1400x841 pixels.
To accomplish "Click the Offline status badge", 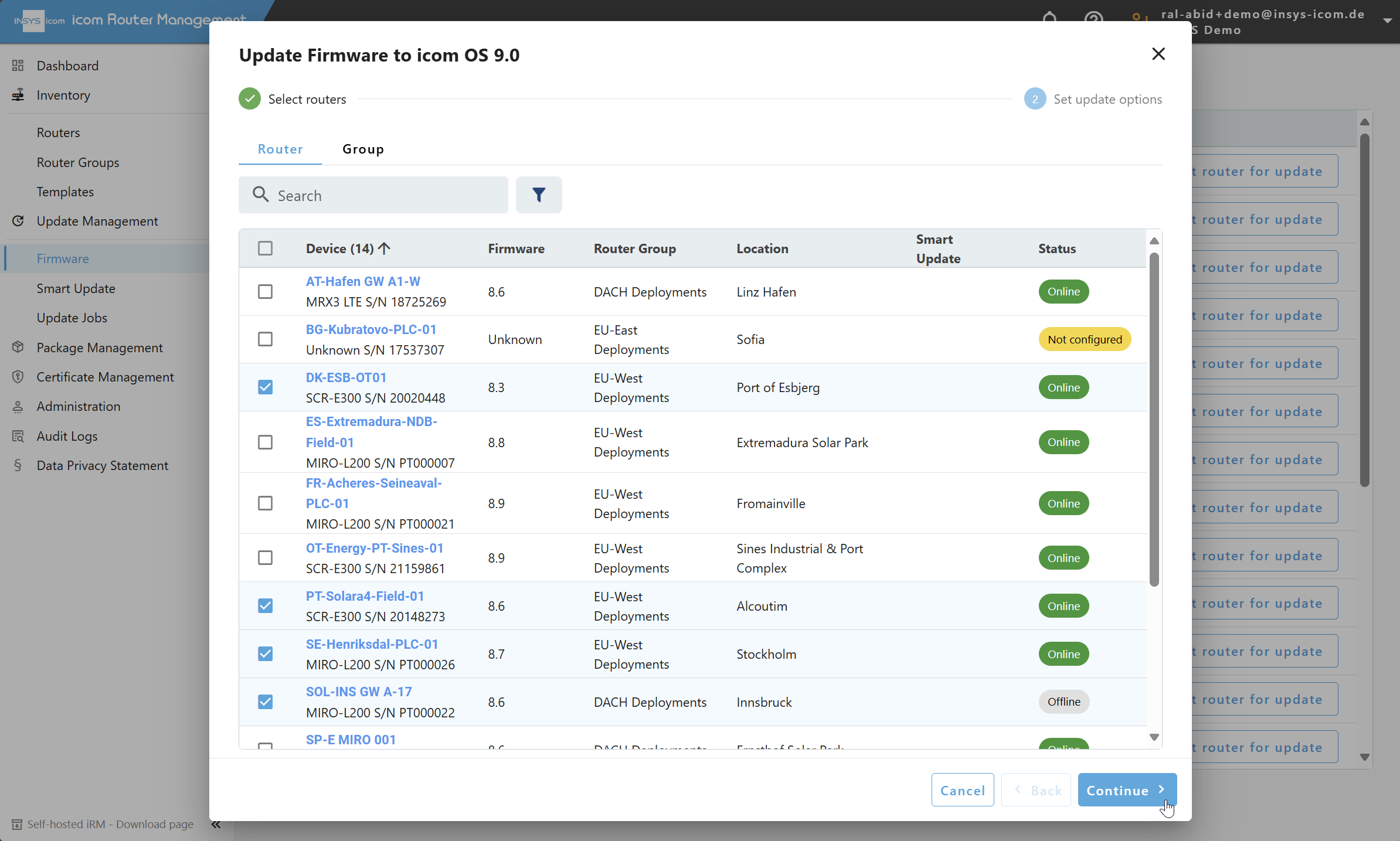I will click(1063, 702).
